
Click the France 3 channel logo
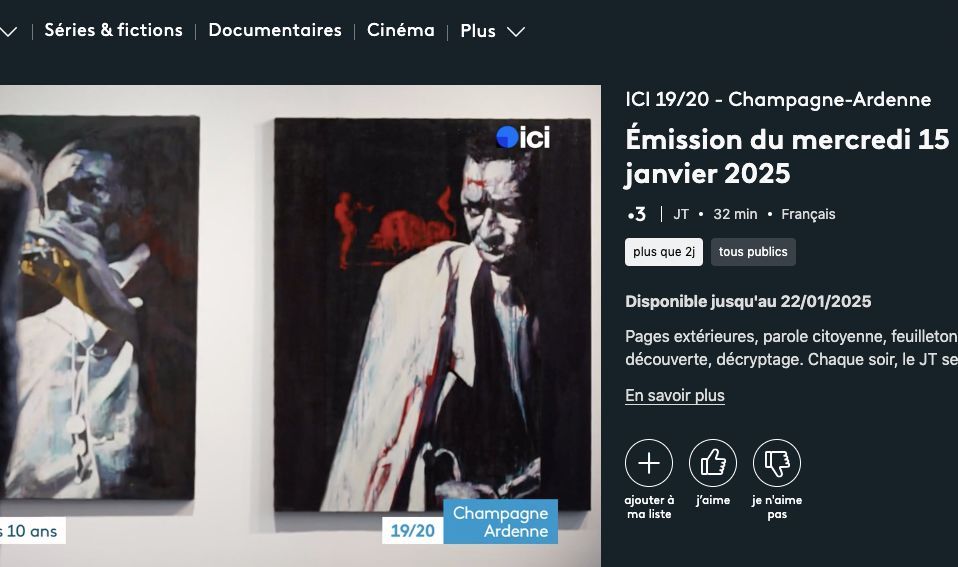pyautogui.click(x=637, y=214)
